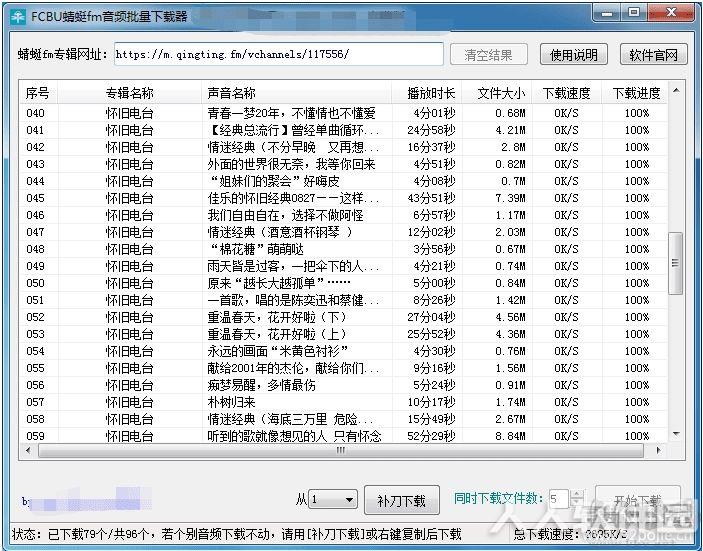Click file size cell 0.68M
Screen dimensions: 703x551
[510, 113]
